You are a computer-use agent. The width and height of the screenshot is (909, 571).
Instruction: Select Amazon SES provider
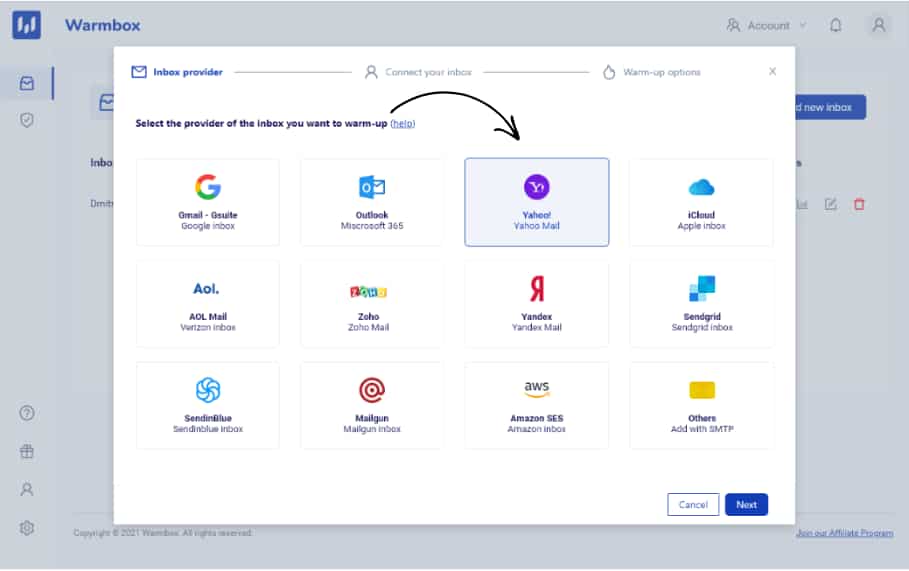click(x=536, y=406)
